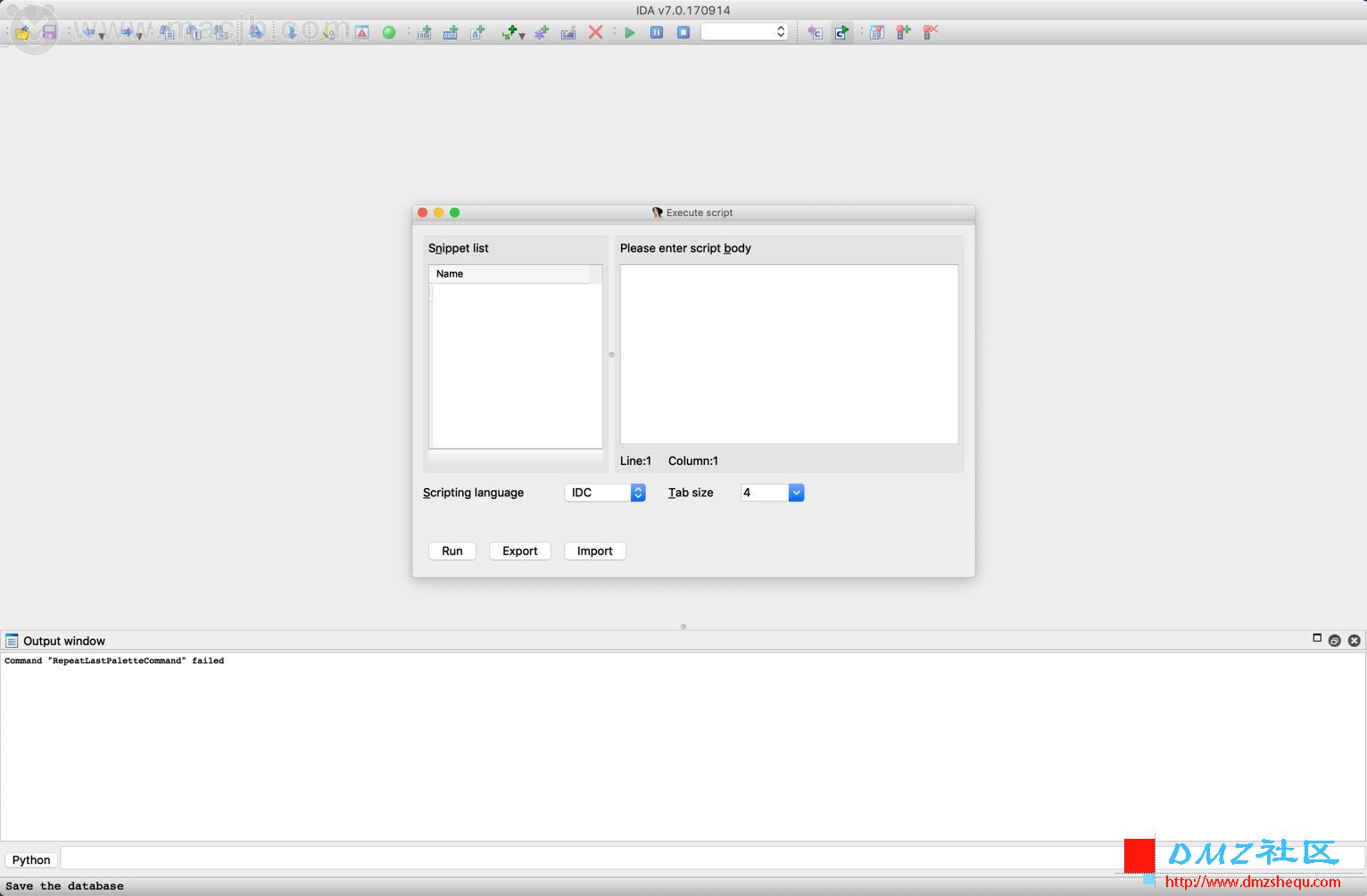The height and width of the screenshot is (896, 1367).
Task: Open the Scripting language IDC dropdown
Action: tap(605, 493)
